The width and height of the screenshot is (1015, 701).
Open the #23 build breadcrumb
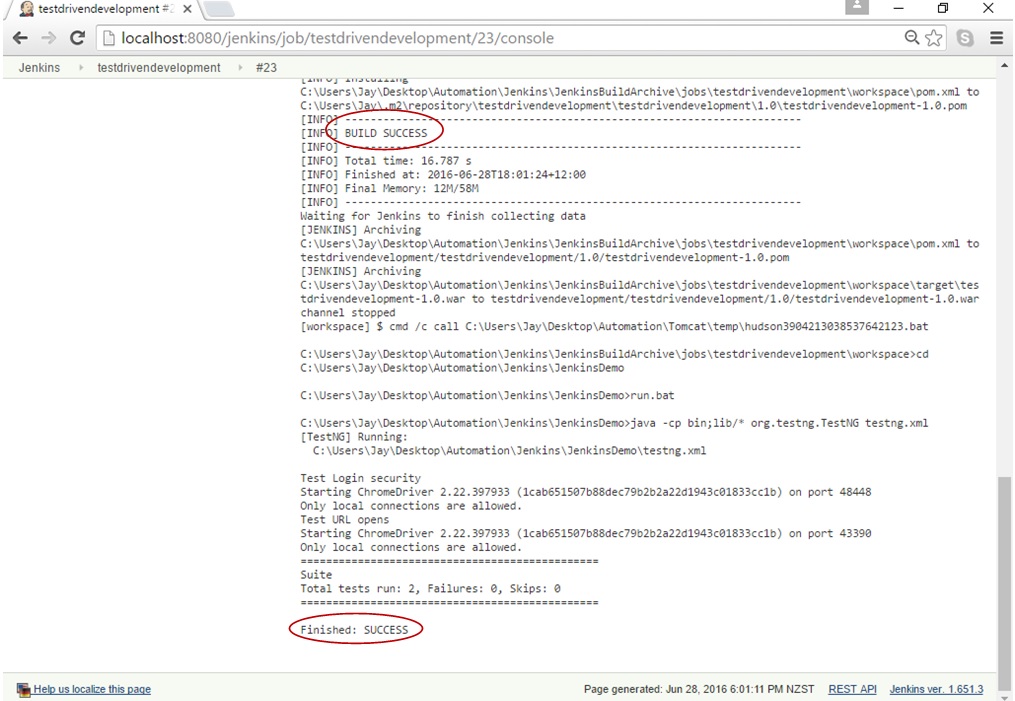[266, 68]
